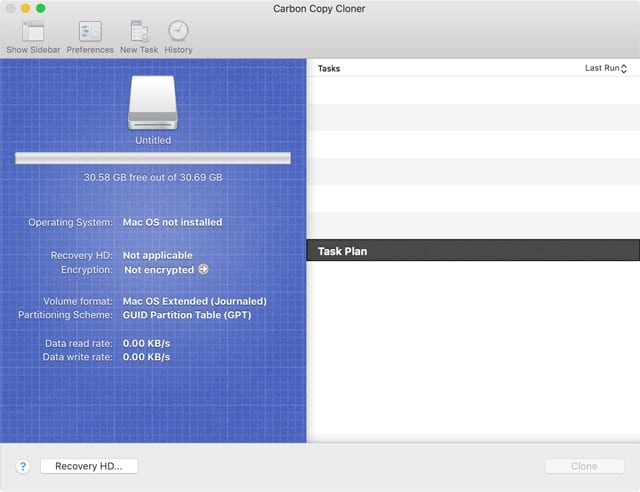Click the Clone button
This screenshot has height=492, width=640.
583,466
